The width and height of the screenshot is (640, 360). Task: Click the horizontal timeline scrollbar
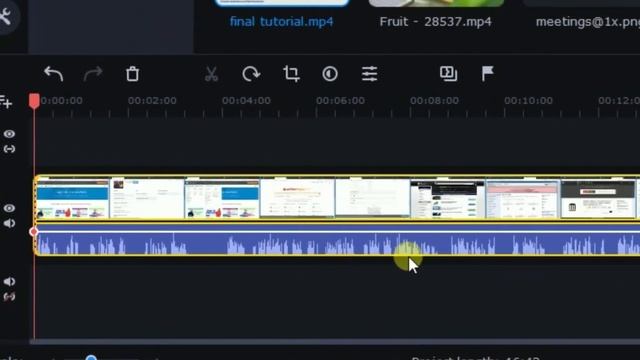[x=335, y=341]
